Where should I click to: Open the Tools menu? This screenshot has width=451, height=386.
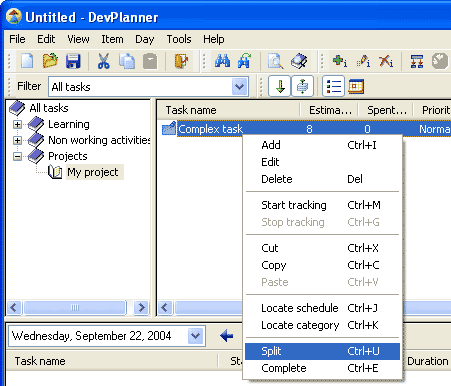coord(179,39)
